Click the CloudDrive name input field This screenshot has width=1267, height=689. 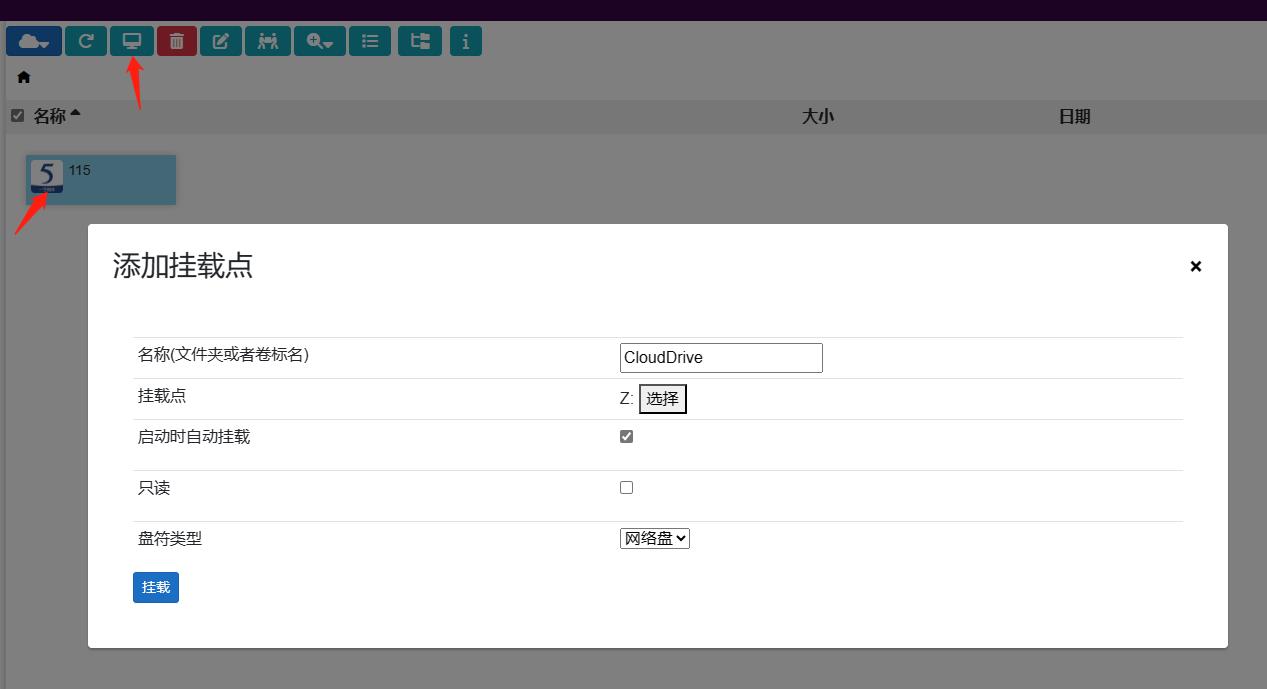721,358
